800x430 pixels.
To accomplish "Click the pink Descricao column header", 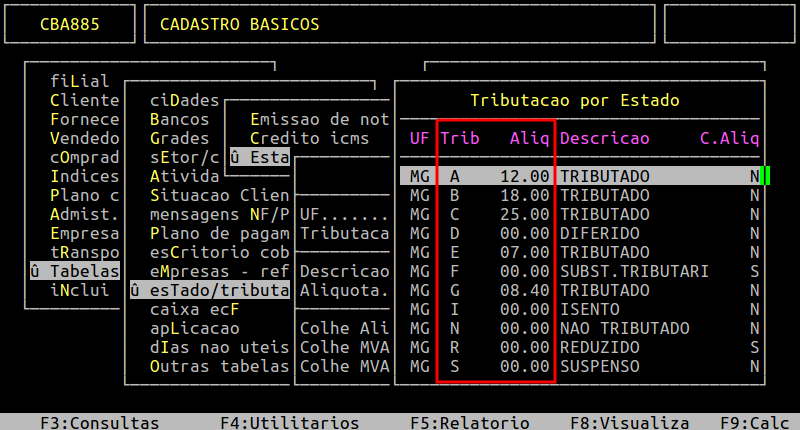I will [x=605, y=138].
